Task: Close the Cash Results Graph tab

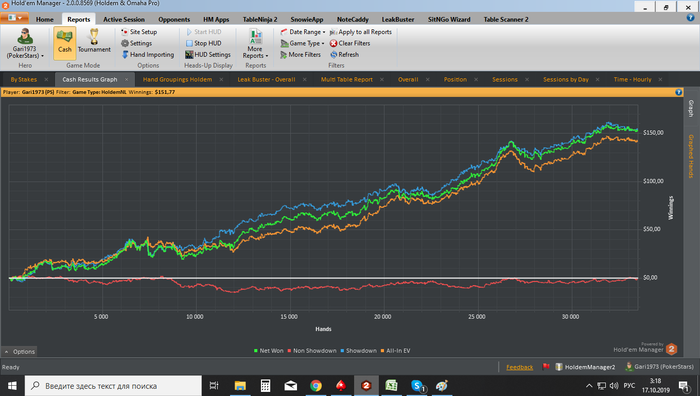Action: (127, 79)
